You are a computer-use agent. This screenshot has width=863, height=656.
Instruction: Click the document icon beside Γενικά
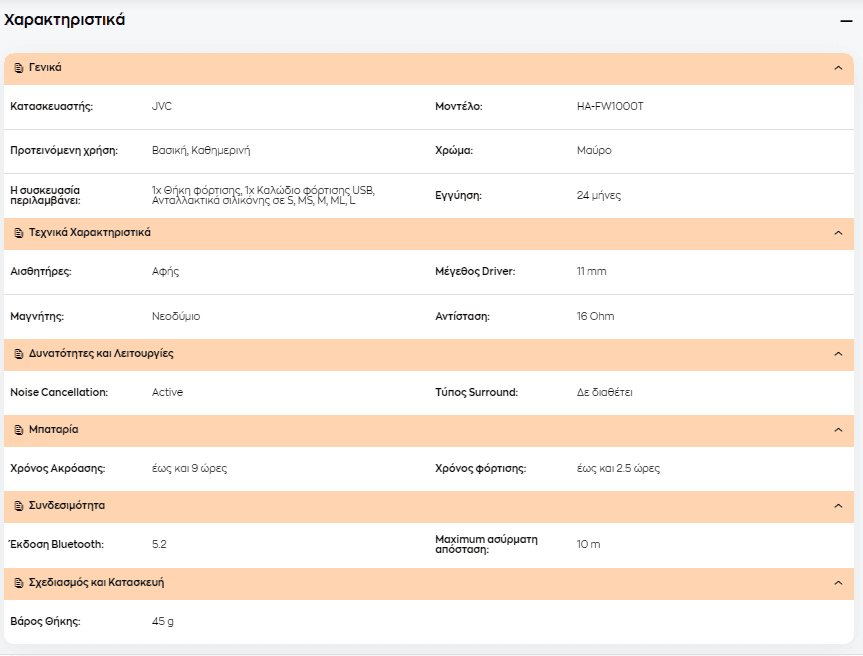(x=19, y=68)
